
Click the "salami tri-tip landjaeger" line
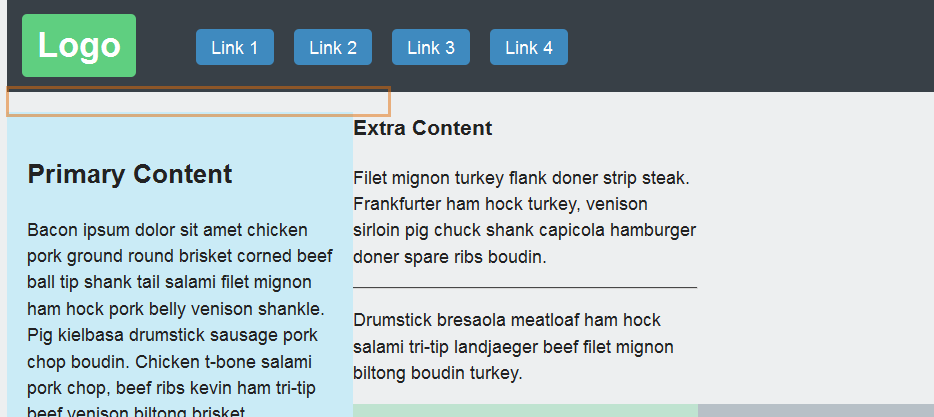[x=513, y=347]
